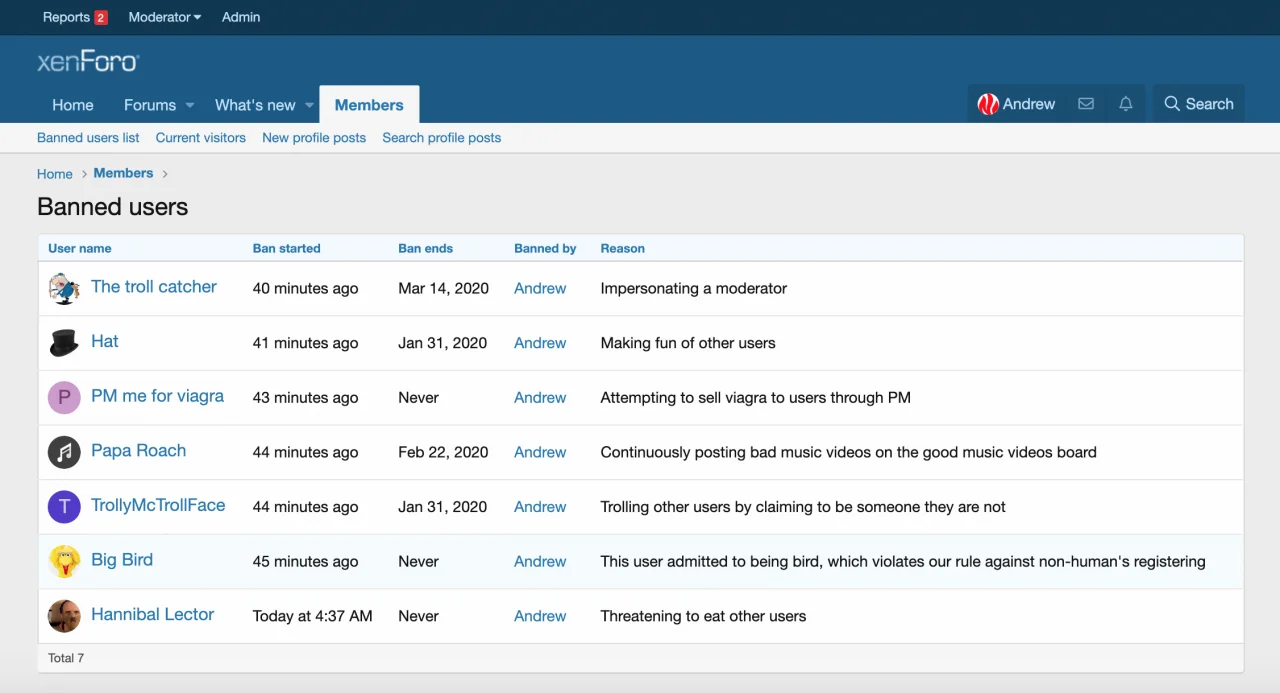The image size is (1280, 693).
Task: Click Big Bird's yellow avatar
Action: [x=64, y=561]
